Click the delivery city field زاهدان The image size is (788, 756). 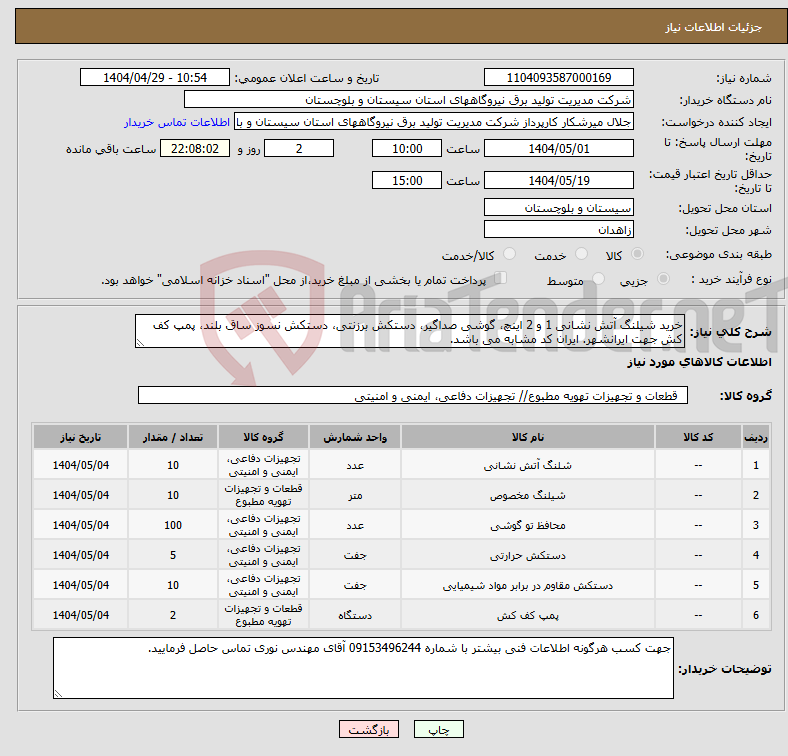558,230
